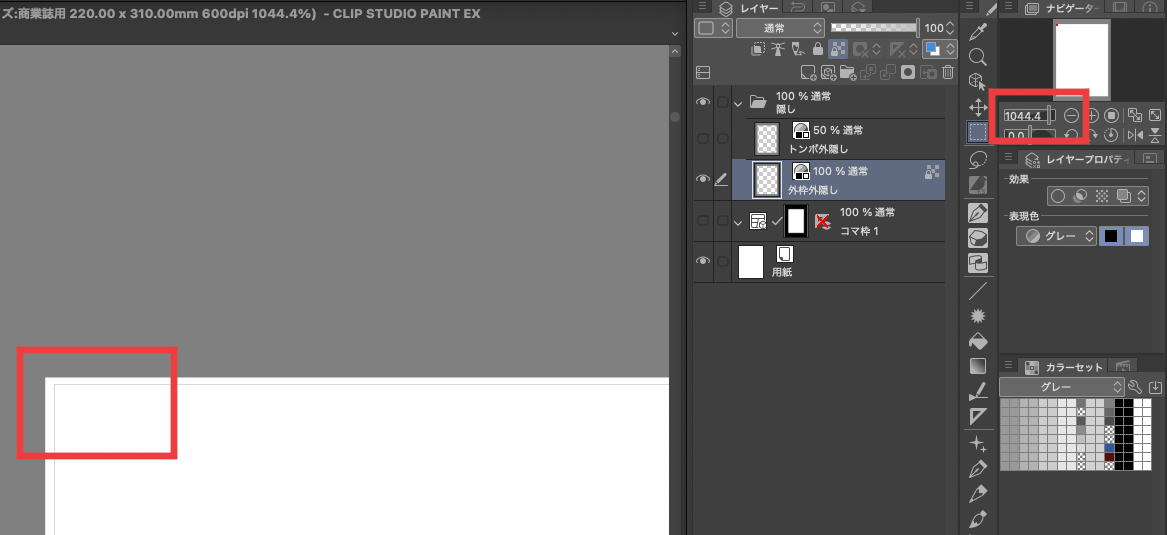Collapse the 隠し layer folder
Screen dimensions: 1167x535
[739, 102]
